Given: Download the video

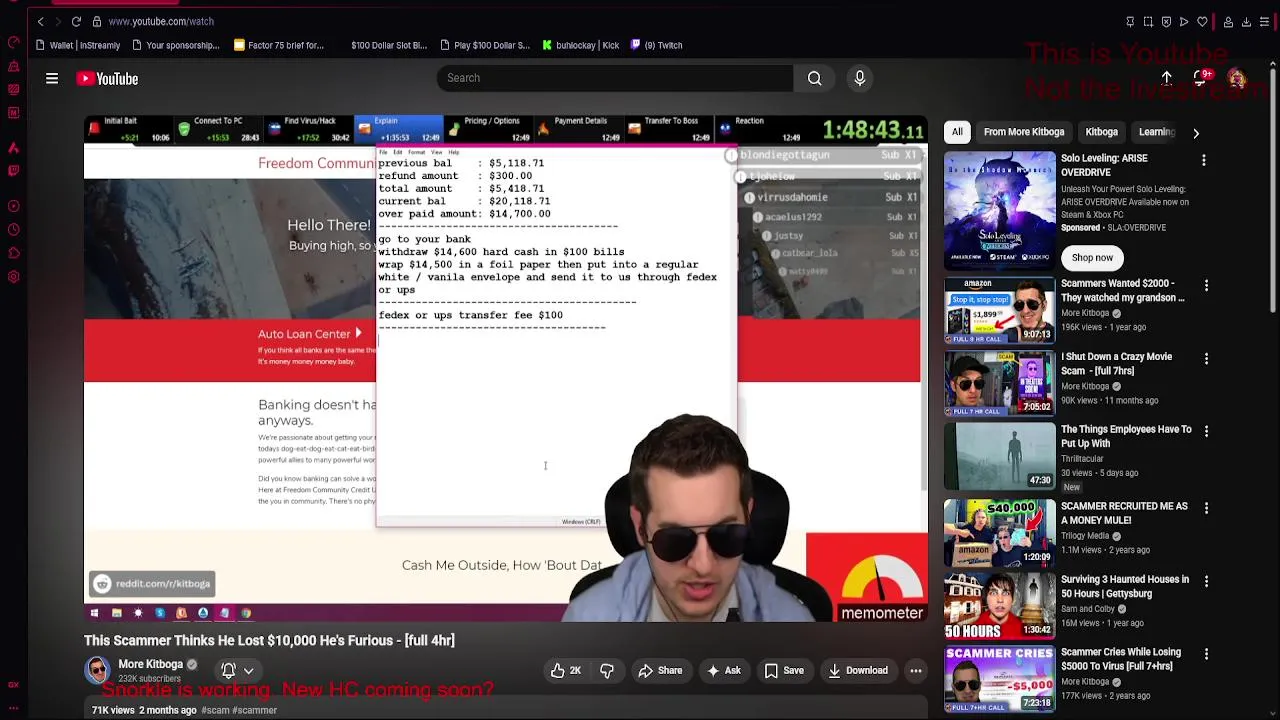Looking at the screenshot, I should (858, 671).
